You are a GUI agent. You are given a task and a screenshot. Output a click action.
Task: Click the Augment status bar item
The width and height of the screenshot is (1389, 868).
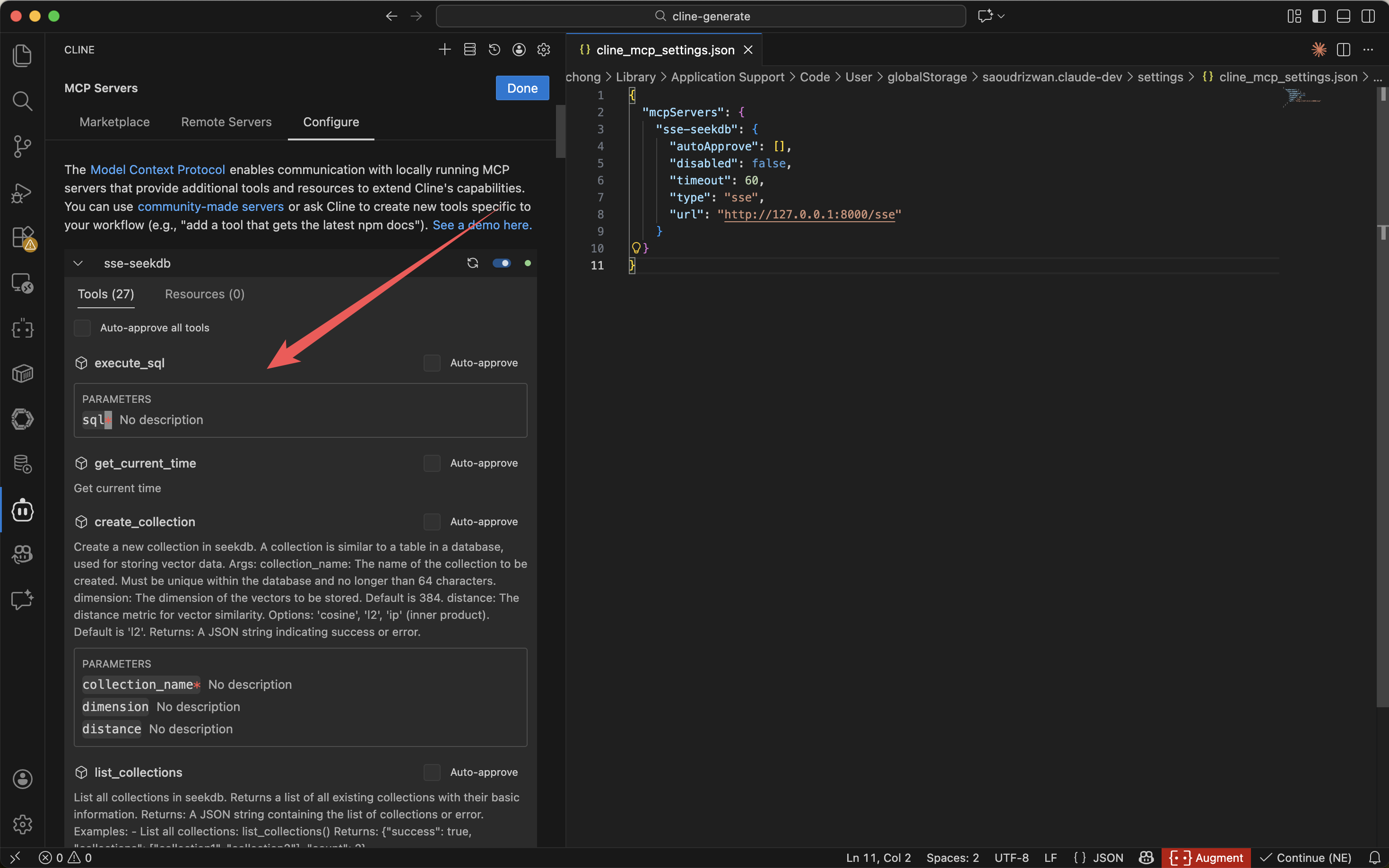pyautogui.click(x=1206, y=858)
